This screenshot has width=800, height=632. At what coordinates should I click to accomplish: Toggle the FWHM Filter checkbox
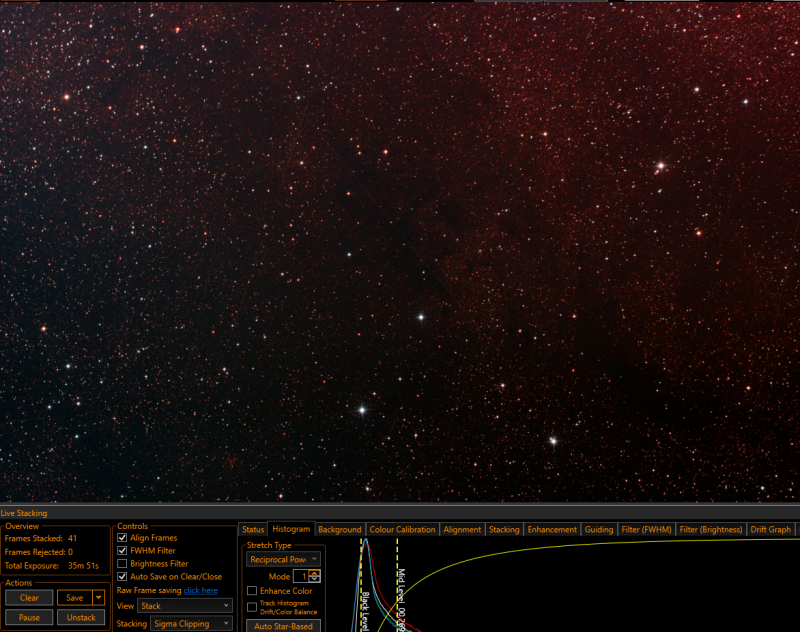[122, 550]
